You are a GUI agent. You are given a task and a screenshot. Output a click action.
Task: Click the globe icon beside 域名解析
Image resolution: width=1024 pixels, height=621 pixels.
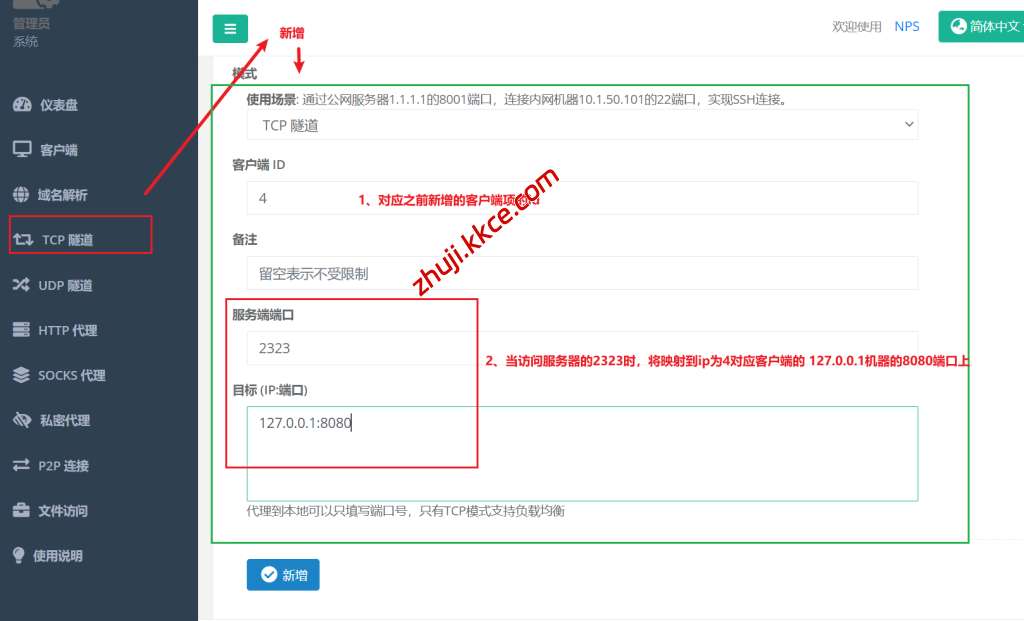21,195
